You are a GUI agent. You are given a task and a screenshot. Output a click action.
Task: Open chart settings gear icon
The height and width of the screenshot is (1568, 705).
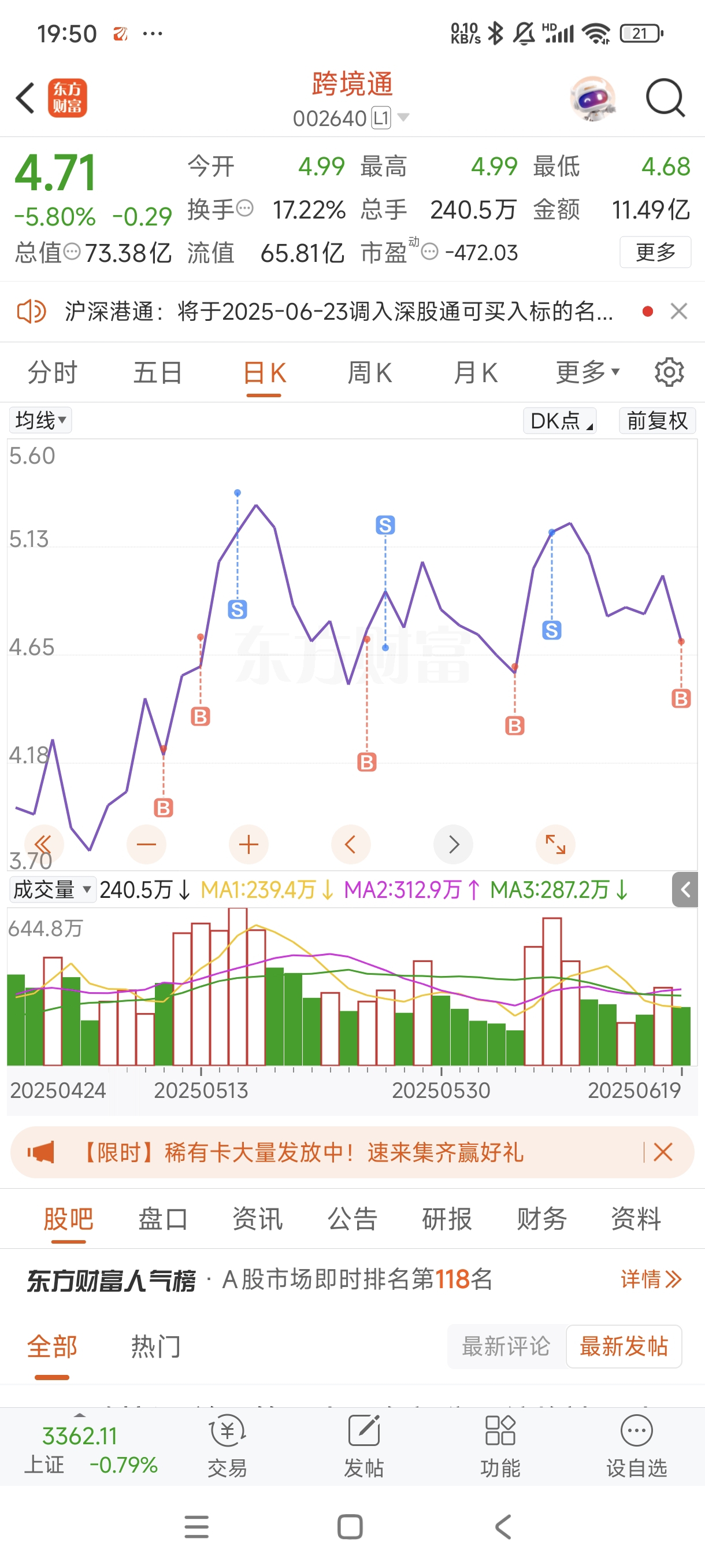(669, 372)
